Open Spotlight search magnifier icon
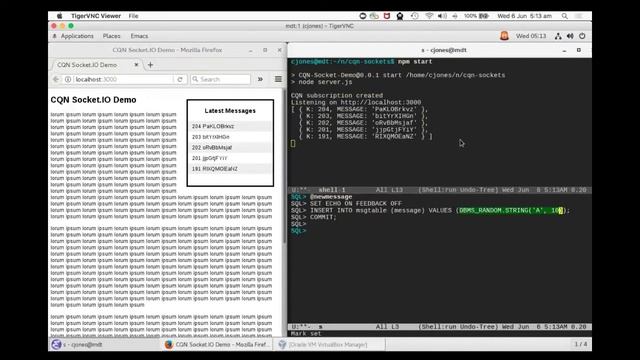 coord(564,16)
